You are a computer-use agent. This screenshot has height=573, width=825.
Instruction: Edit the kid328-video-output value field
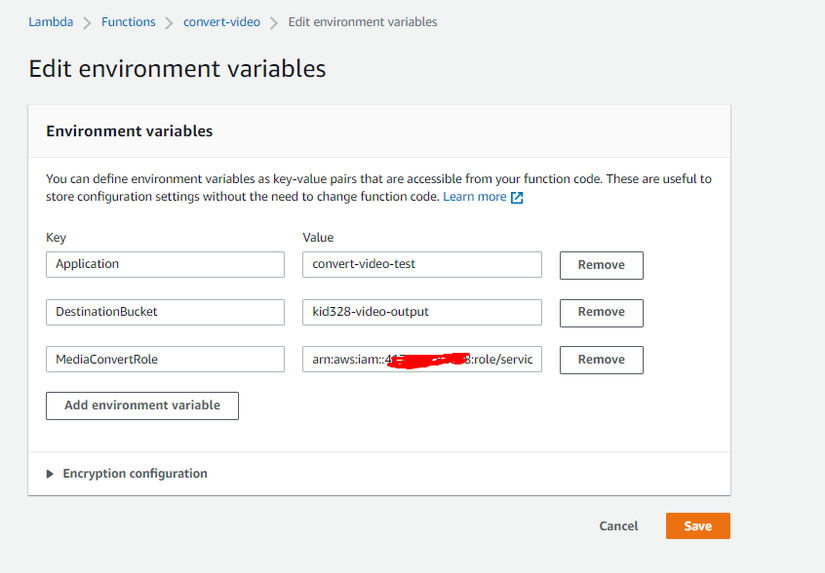pyautogui.click(x=421, y=312)
